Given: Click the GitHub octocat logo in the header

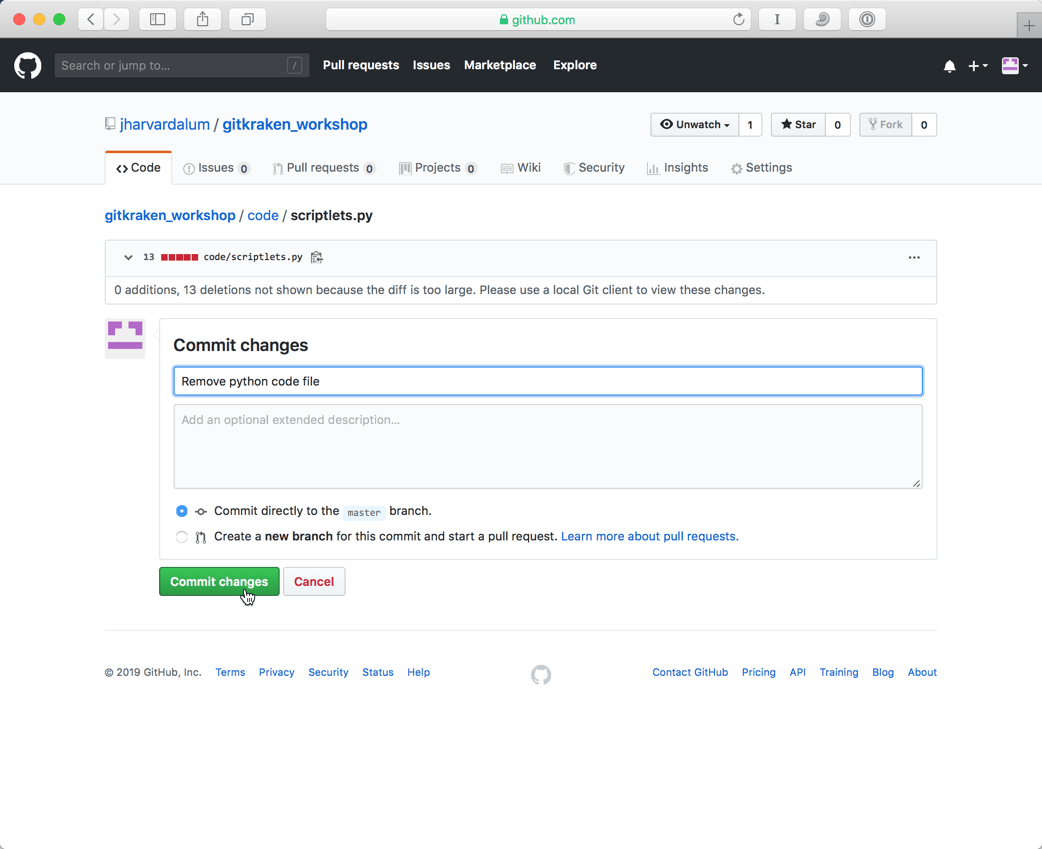Looking at the screenshot, I should (27, 65).
